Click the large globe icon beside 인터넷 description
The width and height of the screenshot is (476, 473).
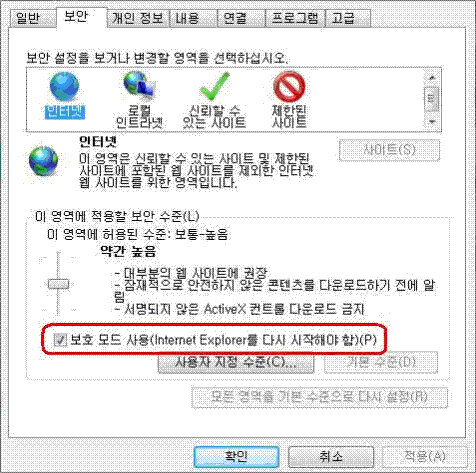pos(43,161)
